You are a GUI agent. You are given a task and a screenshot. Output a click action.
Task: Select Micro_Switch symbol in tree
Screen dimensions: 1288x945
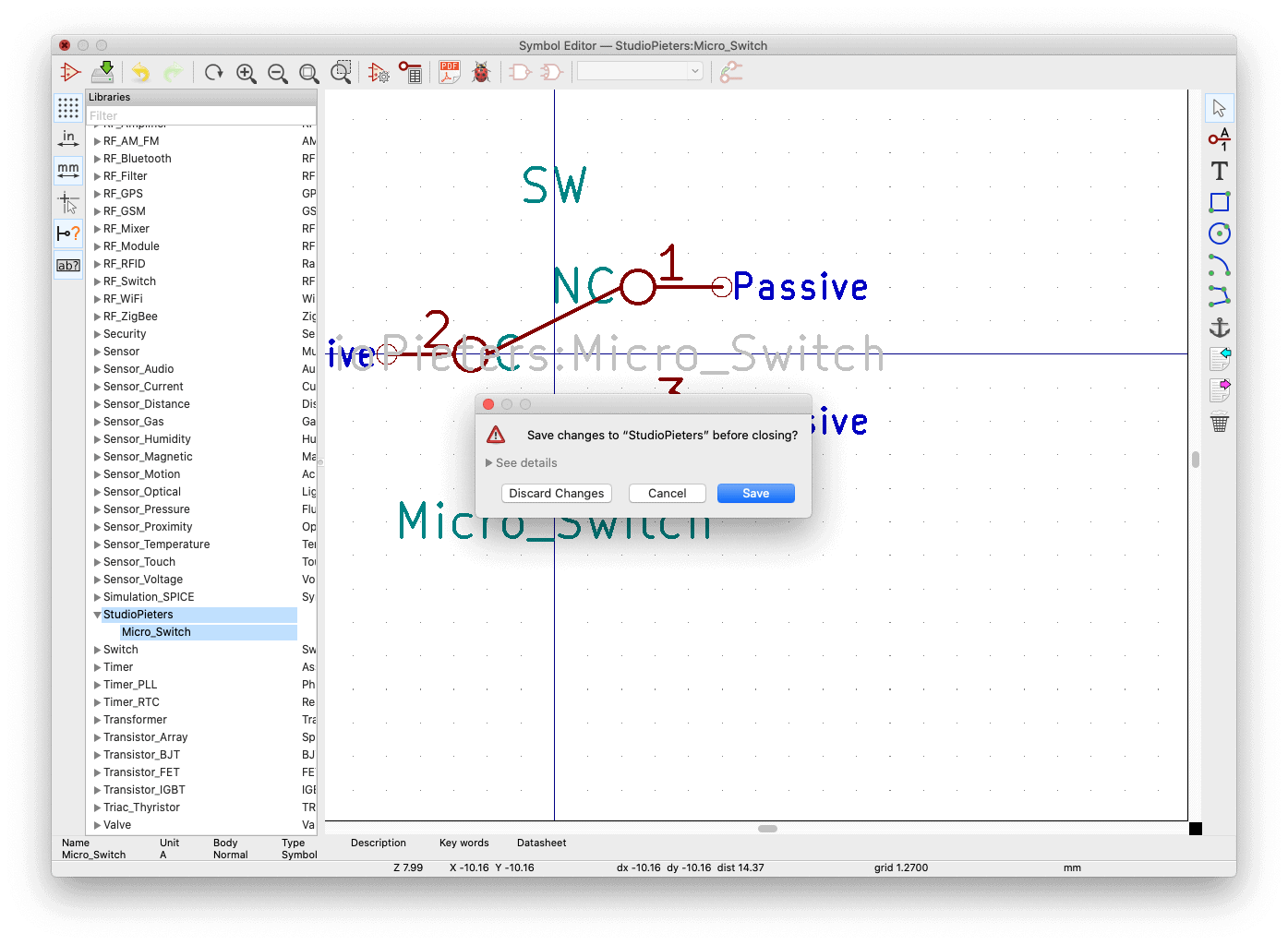pos(156,632)
